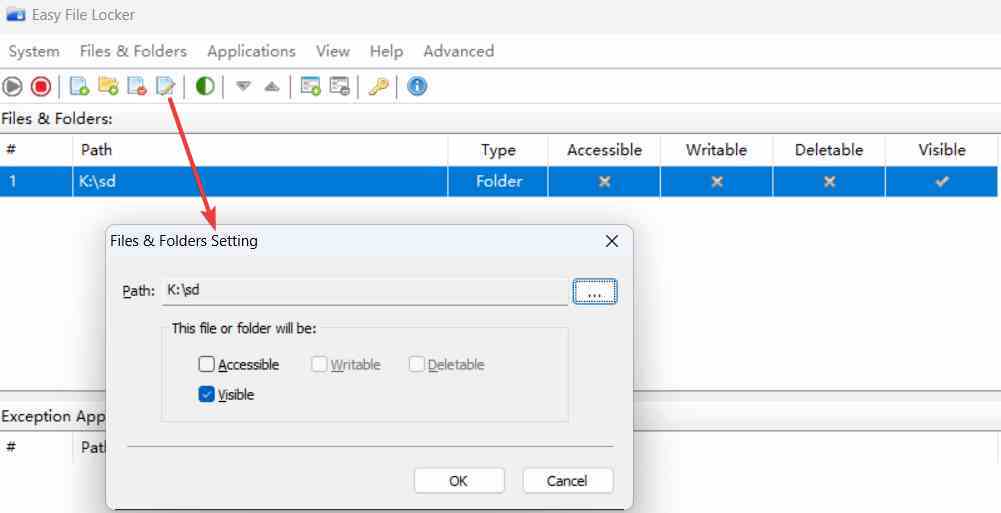The image size is (1001, 513).
Task: Close the Files & Folders Setting dialog
Action: point(612,241)
